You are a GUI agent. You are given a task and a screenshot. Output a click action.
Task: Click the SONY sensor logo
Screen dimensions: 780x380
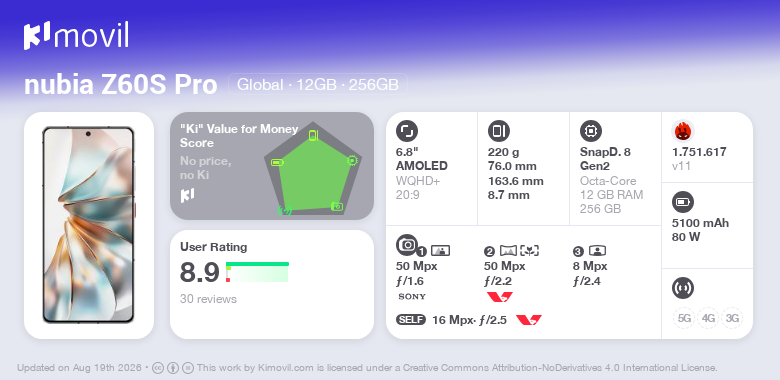pos(412,297)
